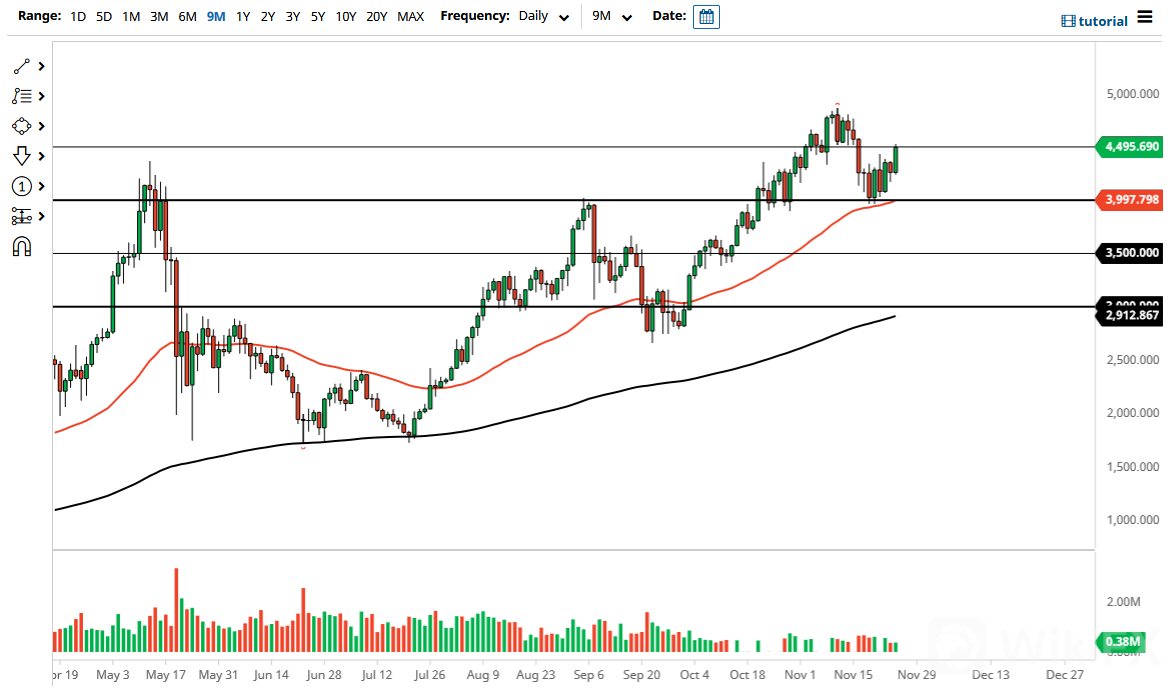
Task: Open the Date calendar picker
Action: pyautogui.click(x=706, y=17)
